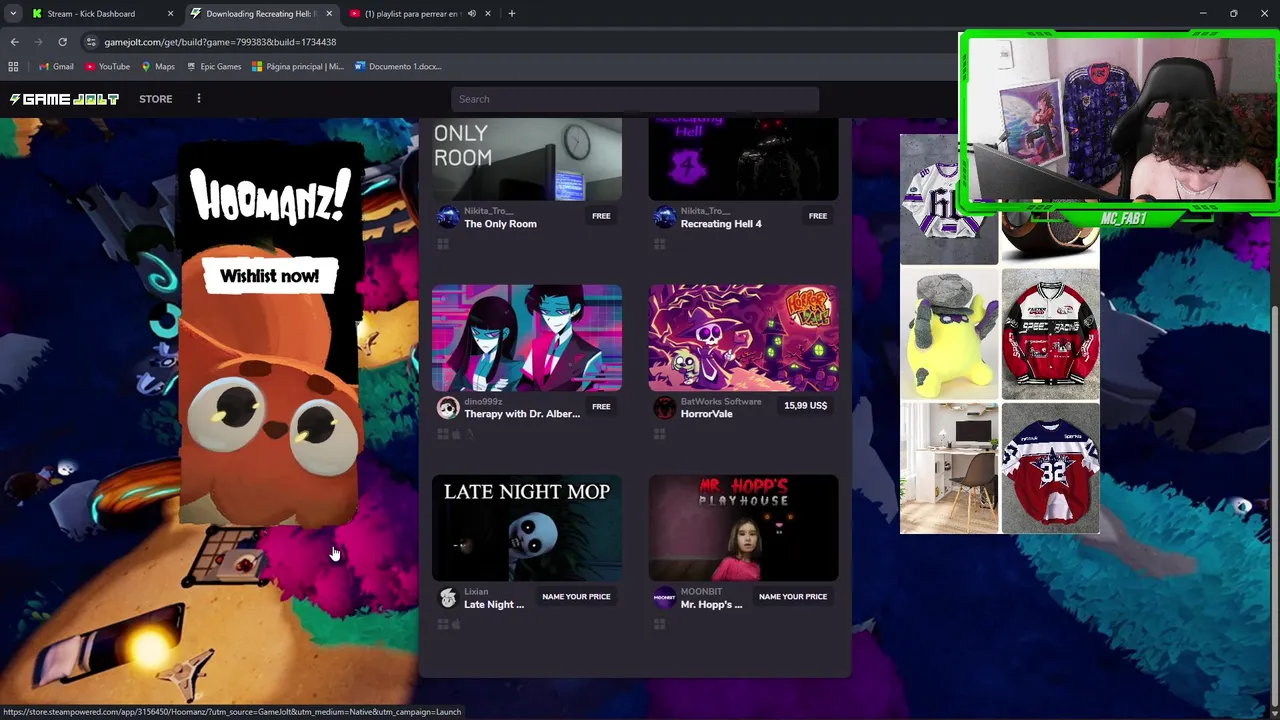Screen dimensions: 1280x720
Task: Close the Kick Dashboard tab
Action: (170, 13)
